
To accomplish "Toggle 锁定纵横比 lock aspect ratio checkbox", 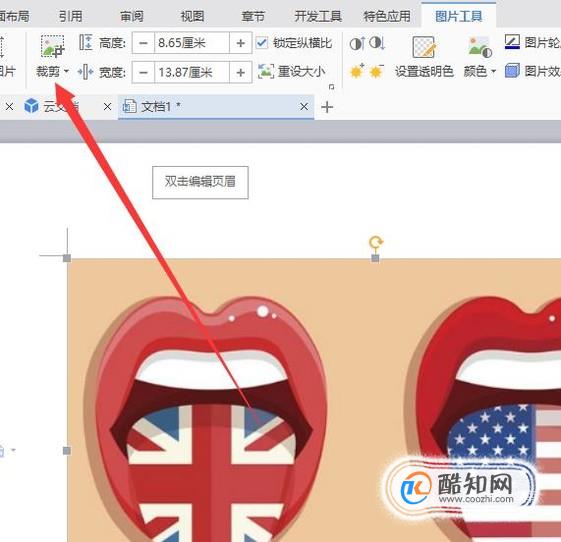I will [x=262, y=43].
